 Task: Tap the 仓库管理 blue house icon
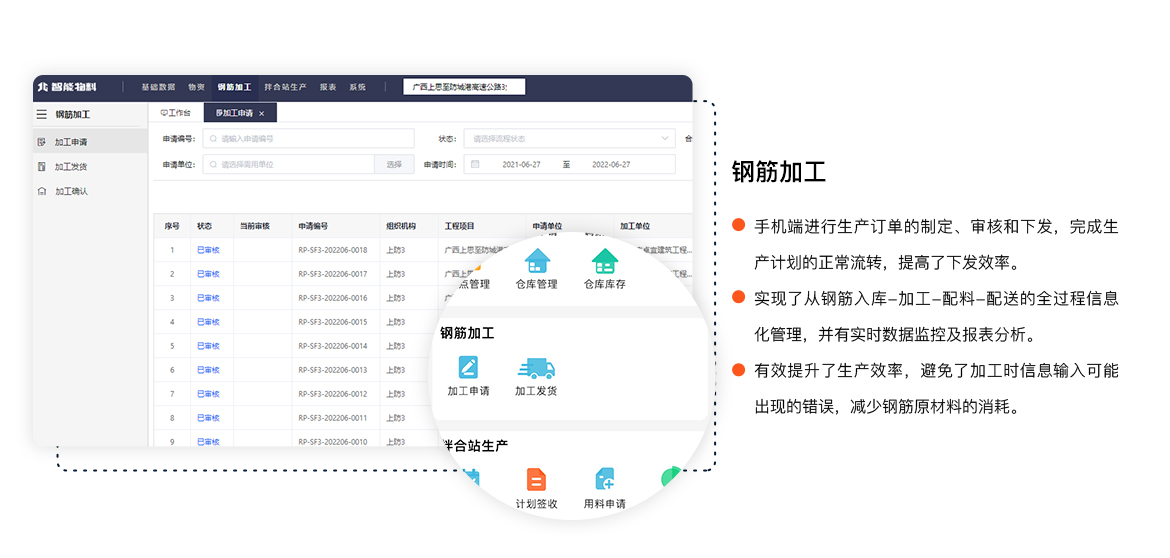[537, 261]
